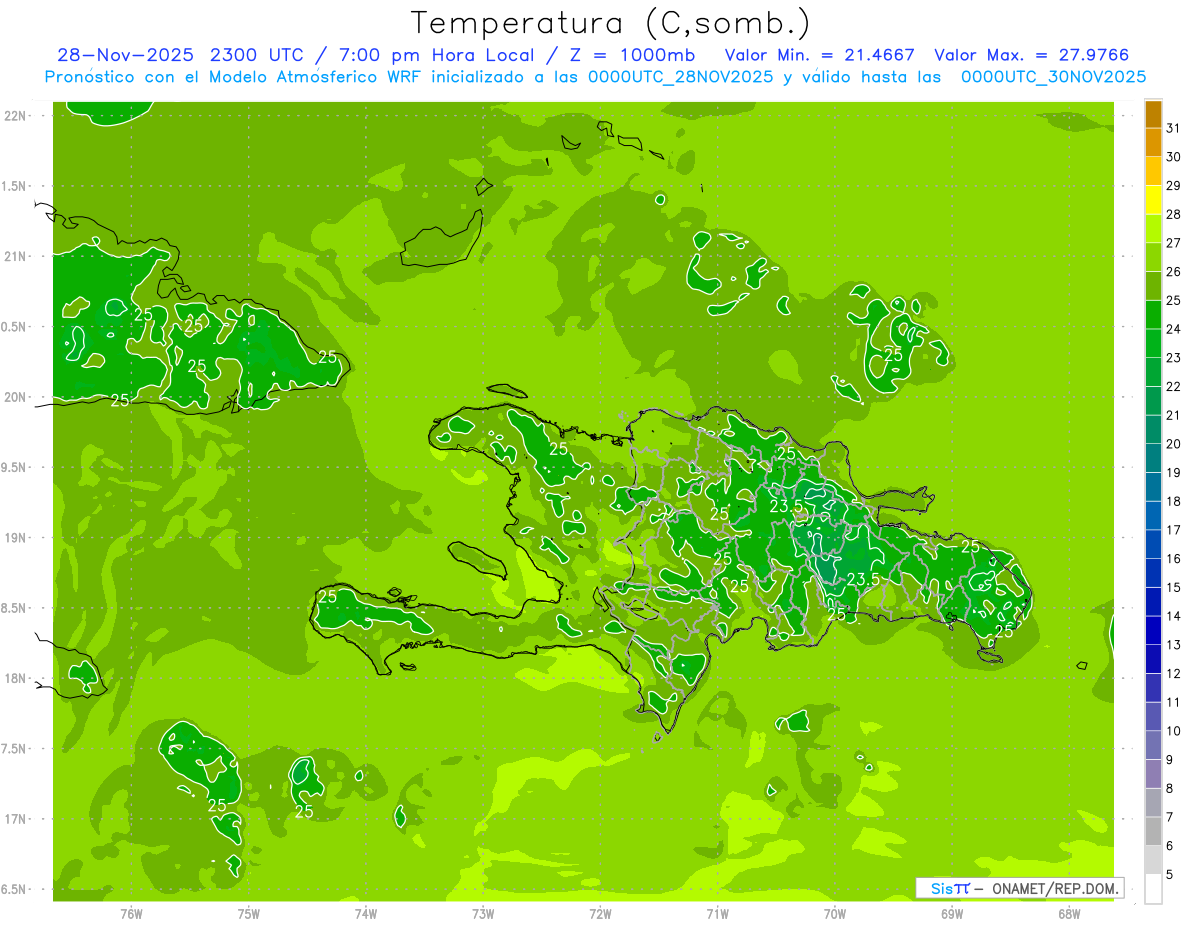The width and height of the screenshot is (1200, 927).
Task: Click the '20N' latitude label
Action: (15, 397)
